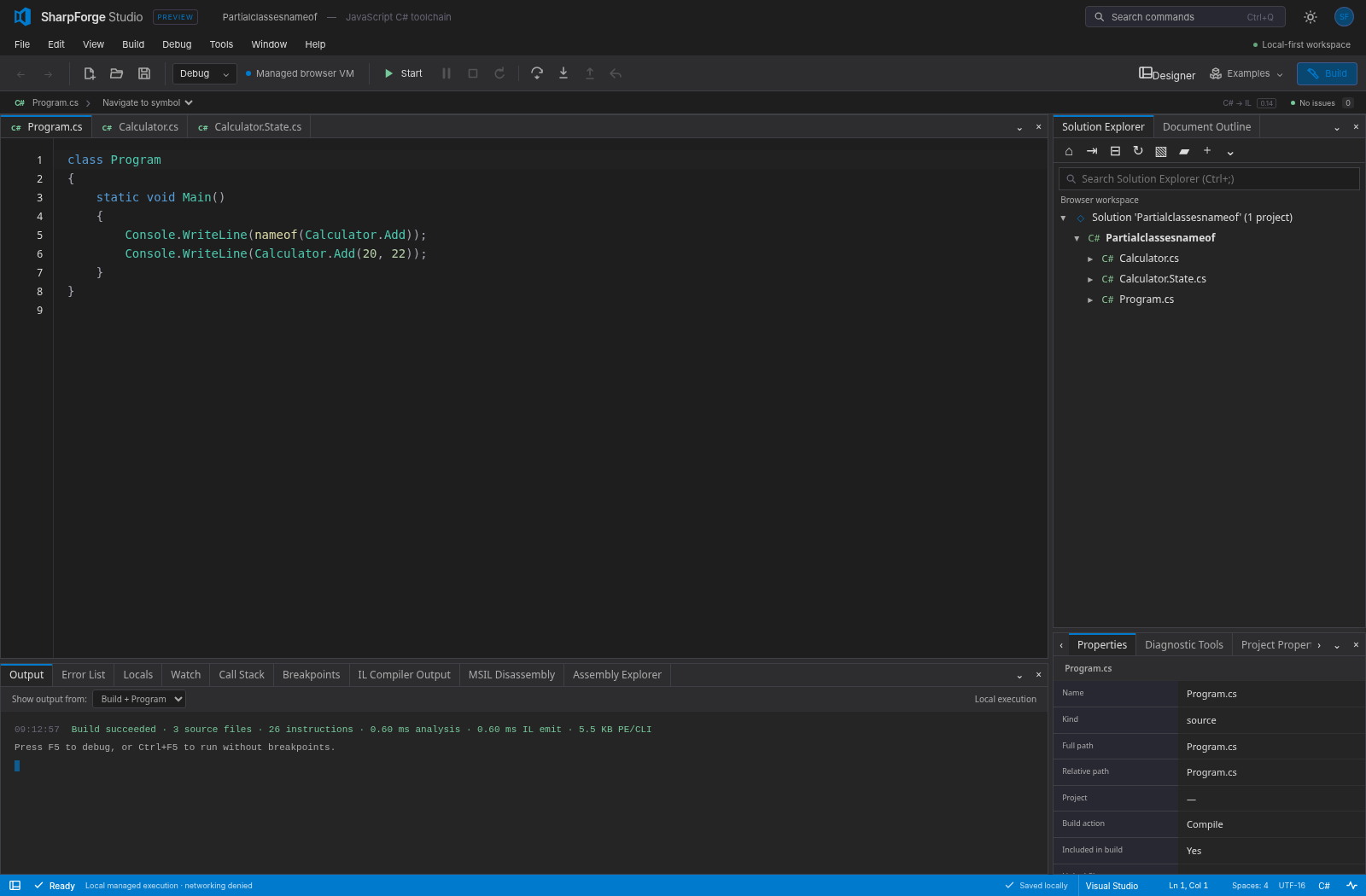Click the Save disk icon in toolbar
Viewport: 1366px width, 896px height.
point(144,73)
